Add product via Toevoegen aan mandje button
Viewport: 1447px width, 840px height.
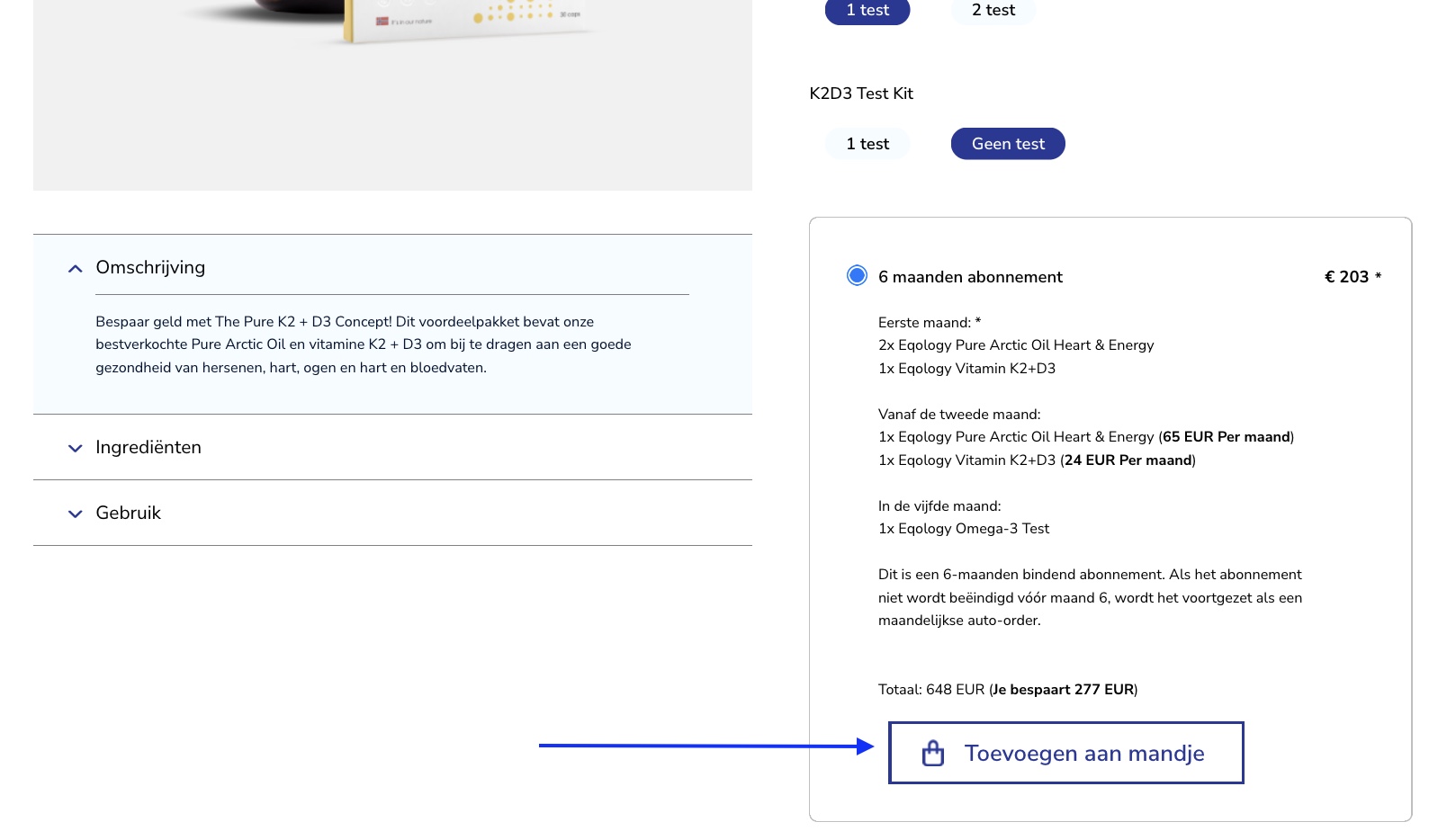(1065, 753)
